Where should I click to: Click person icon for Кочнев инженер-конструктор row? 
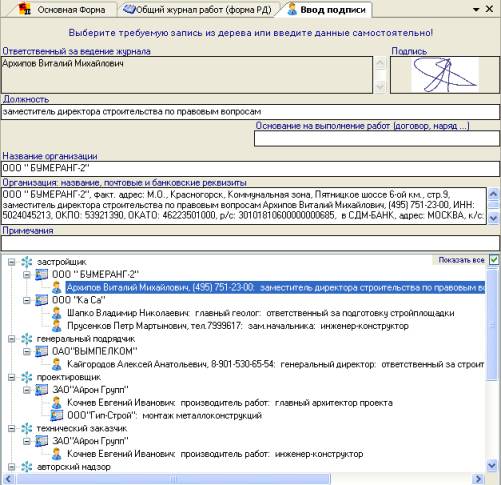[x=57, y=454]
